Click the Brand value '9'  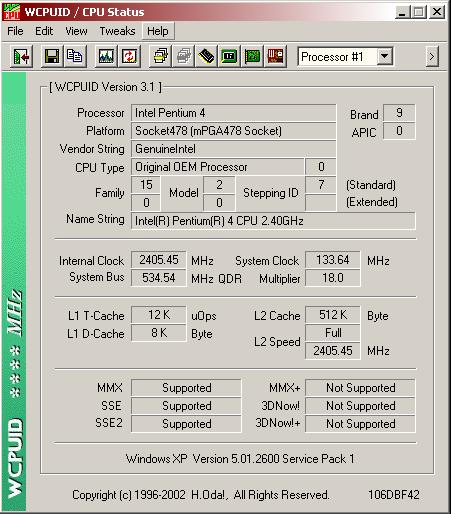pos(399,113)
